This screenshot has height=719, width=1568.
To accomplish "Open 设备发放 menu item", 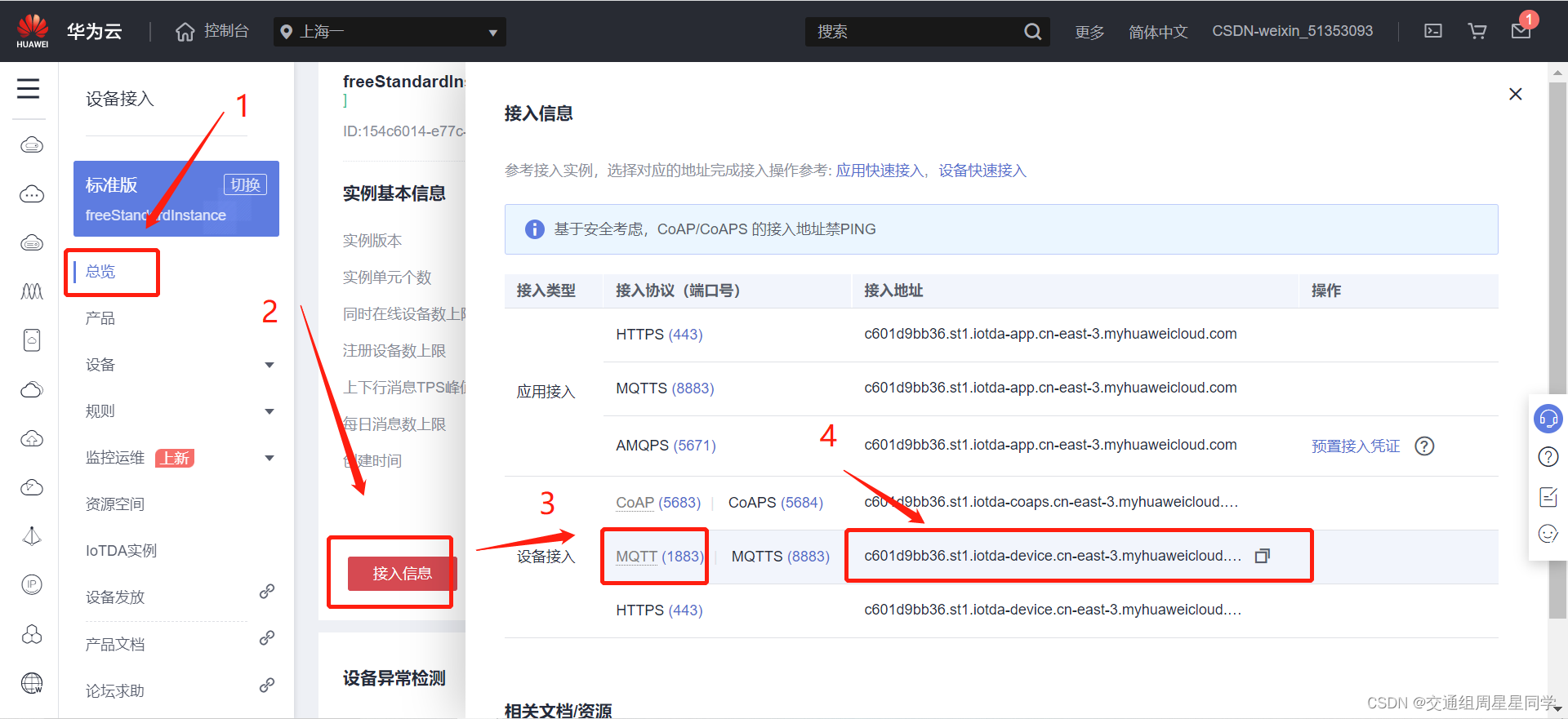I will pyautogui.click(x=115, y=597).
